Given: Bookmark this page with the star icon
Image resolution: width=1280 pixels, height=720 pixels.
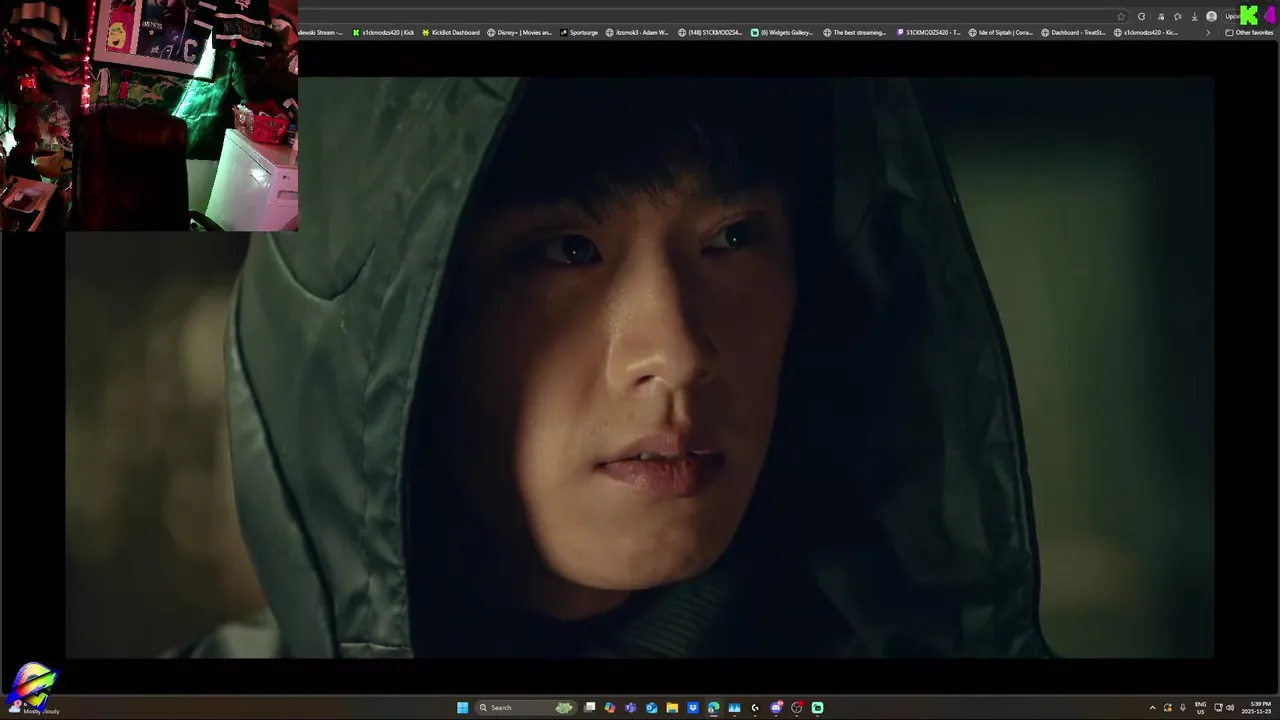Looking at the screenshot, I should point(1121,16).
